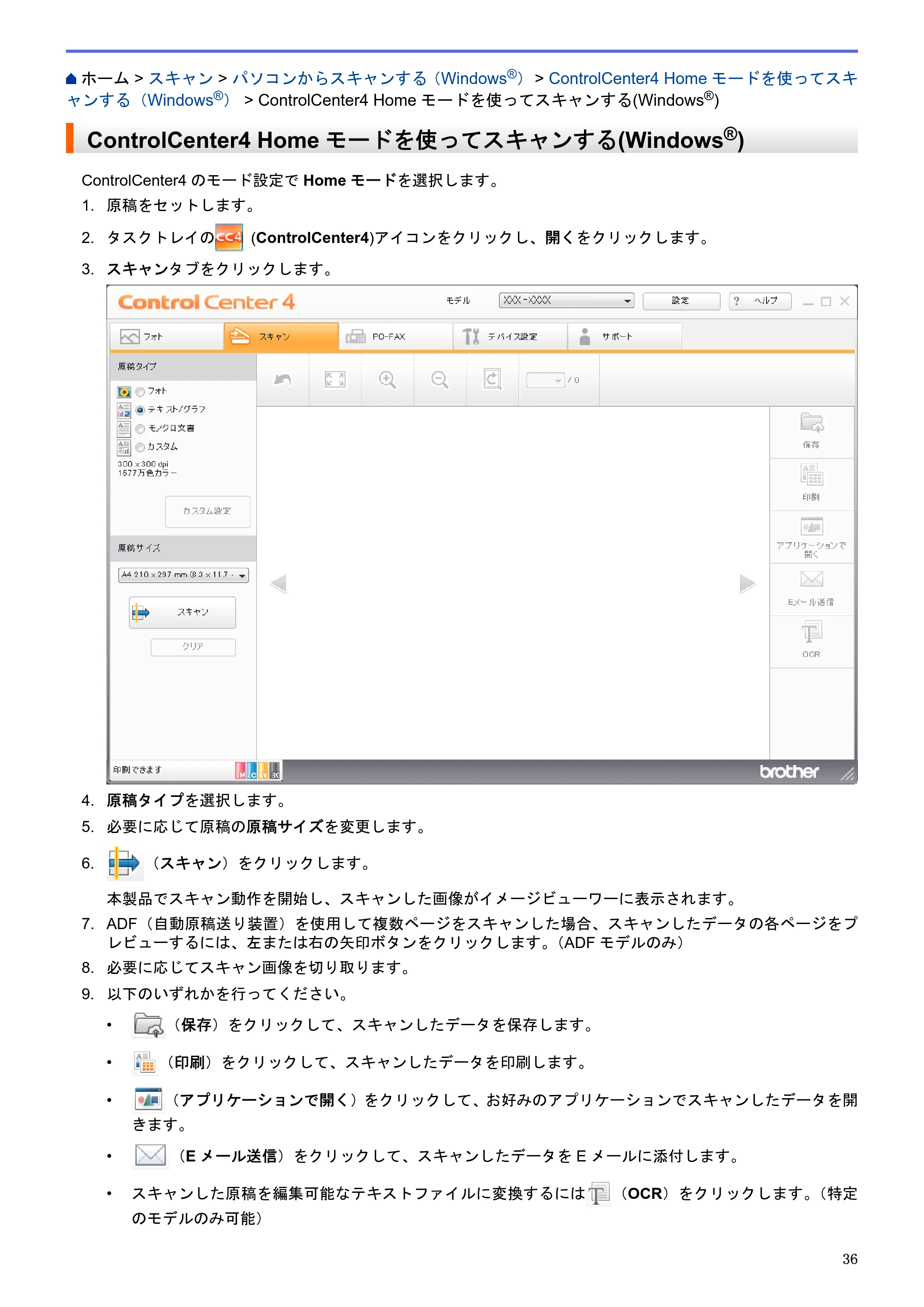Image resolution: width=924 pixels, height=1307 pixels.
Task: Open the スキャン breadcrumb link
Action: pyautogui.click(x=181, y=79)
